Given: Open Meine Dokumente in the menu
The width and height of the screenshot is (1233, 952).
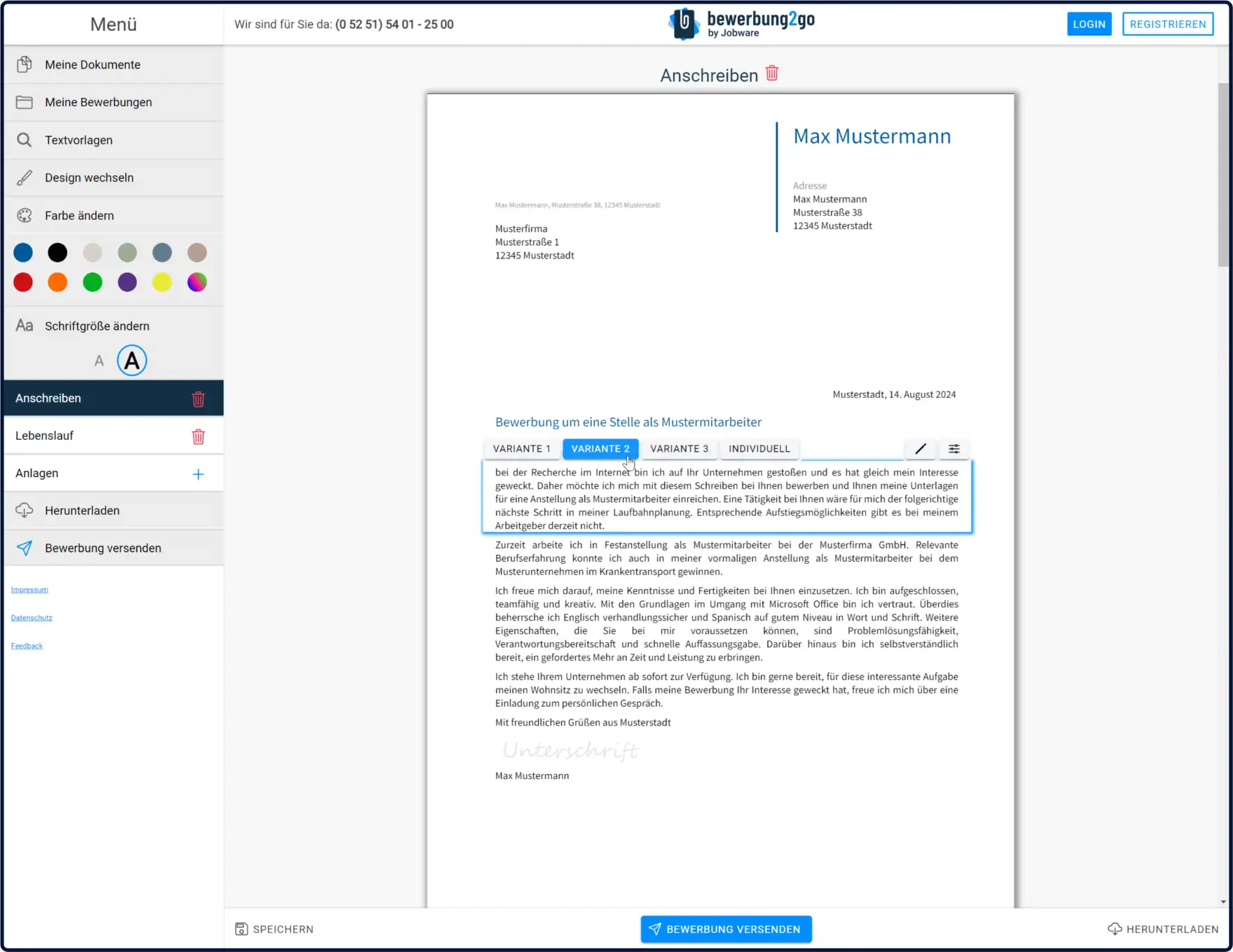Looking at the screenshot, I should [x=113, y=64].
